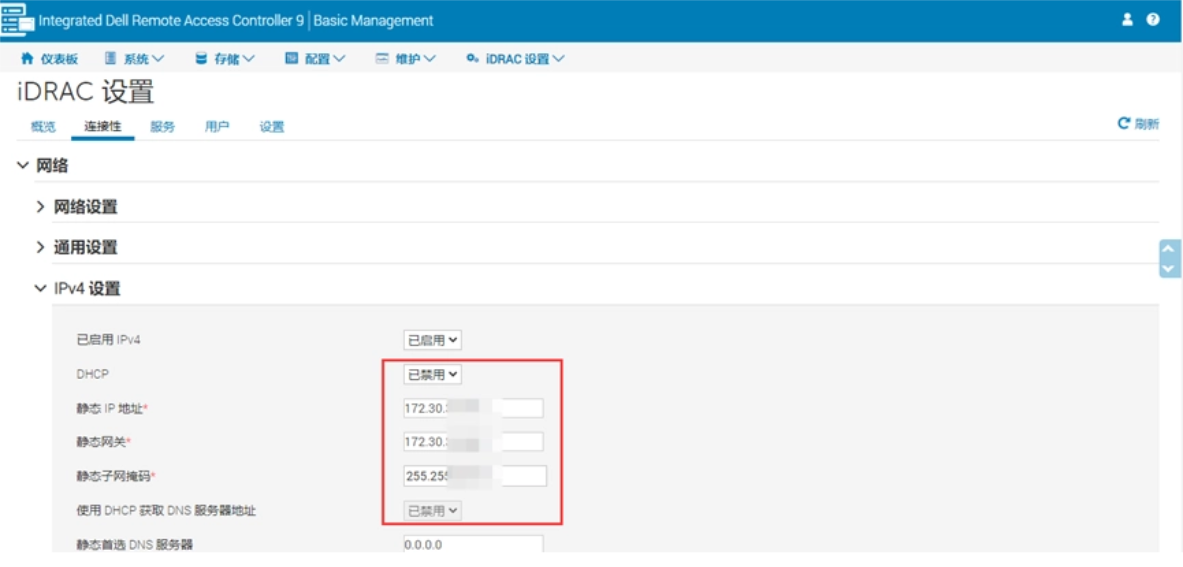The width and height of the screenshot is (1183, 567).
Task: Switch to the 服务 tab
Action: tap(163, 127)
